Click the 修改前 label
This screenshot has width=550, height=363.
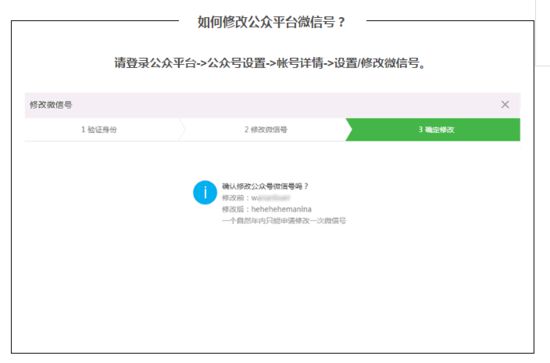[x=233, y=198]
